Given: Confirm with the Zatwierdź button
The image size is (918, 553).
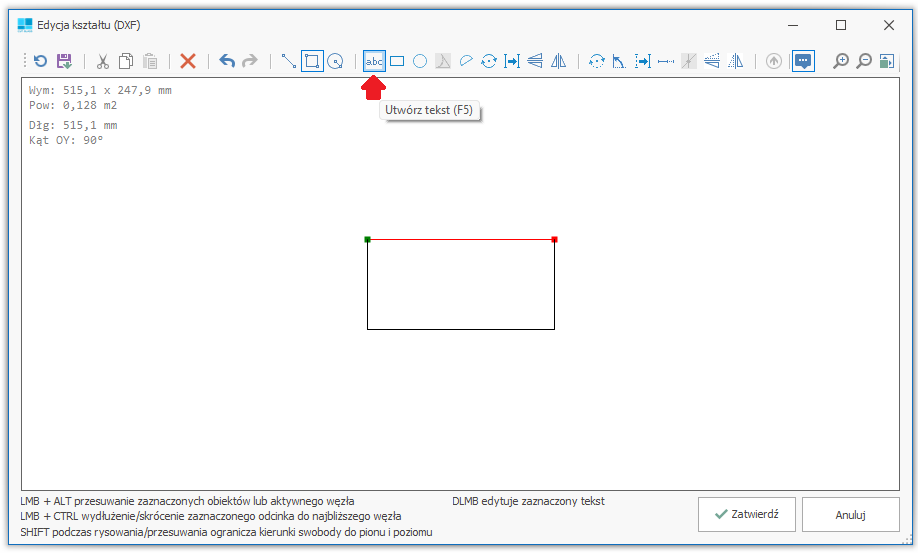Looking at the screenshot, I should point(747,515).
